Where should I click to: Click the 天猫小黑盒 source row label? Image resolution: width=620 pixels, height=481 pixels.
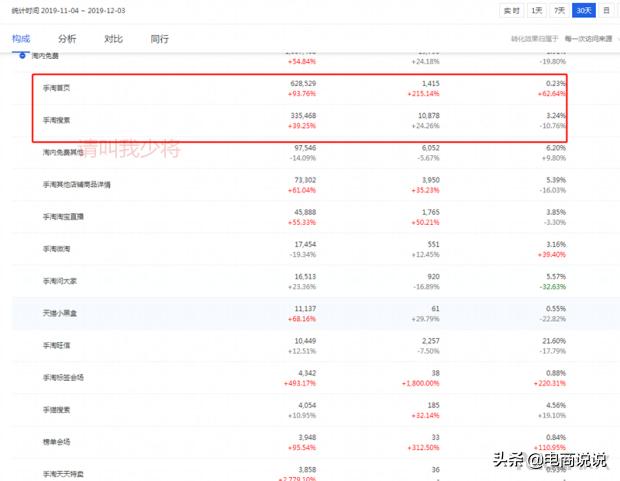(x=60, y=313)
